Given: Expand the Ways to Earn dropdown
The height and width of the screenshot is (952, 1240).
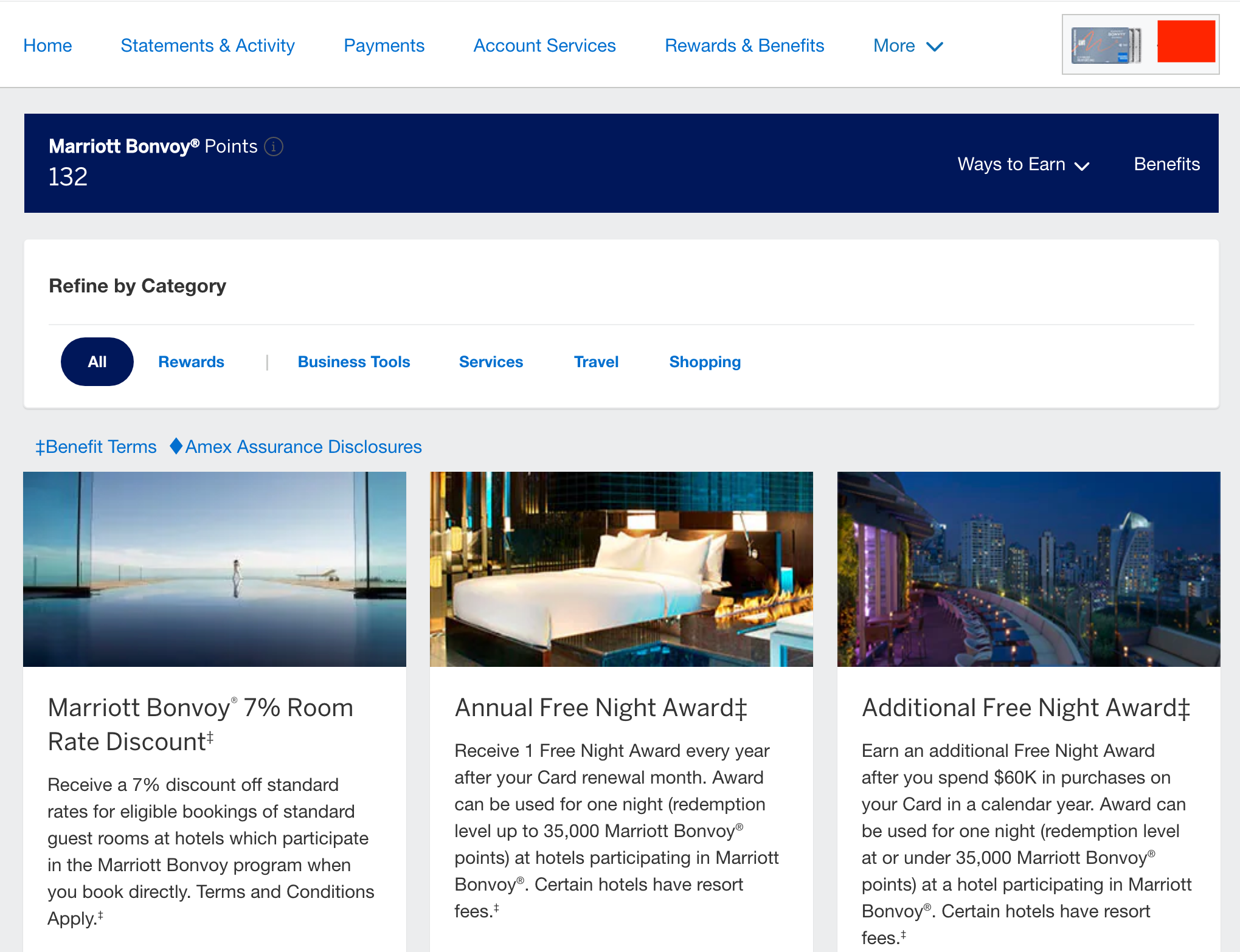Looking at the screenshot, I should pyautogui.click(x=1011, y=165).
